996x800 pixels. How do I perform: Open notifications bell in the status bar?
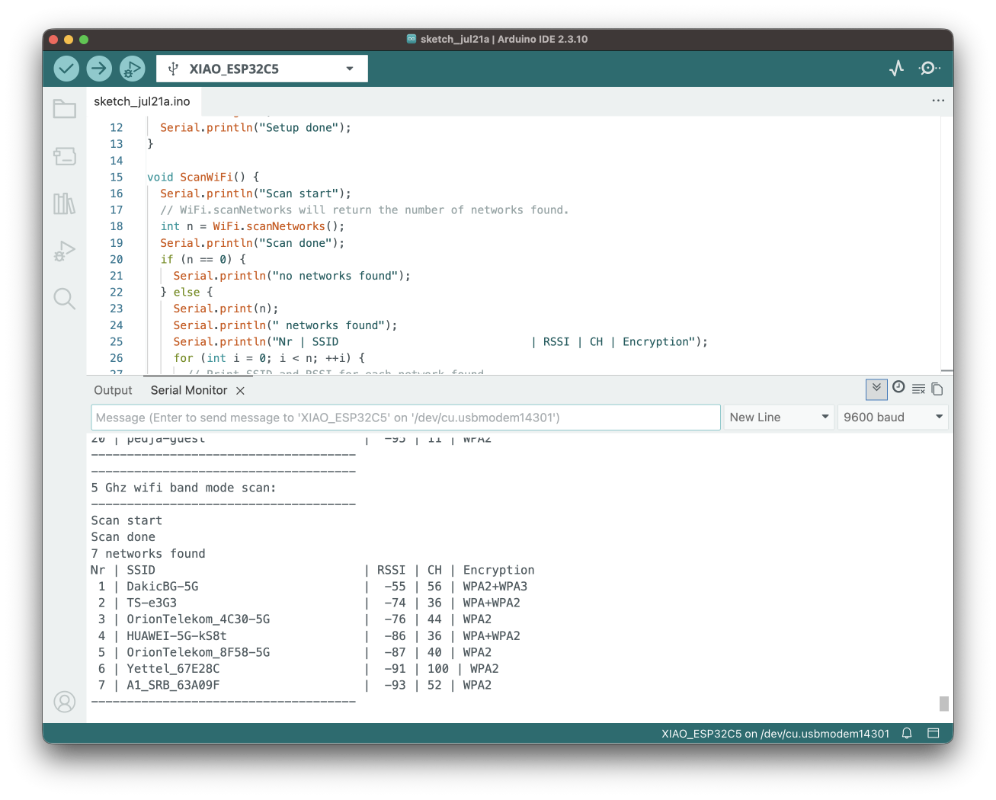[x=907, y=733]
